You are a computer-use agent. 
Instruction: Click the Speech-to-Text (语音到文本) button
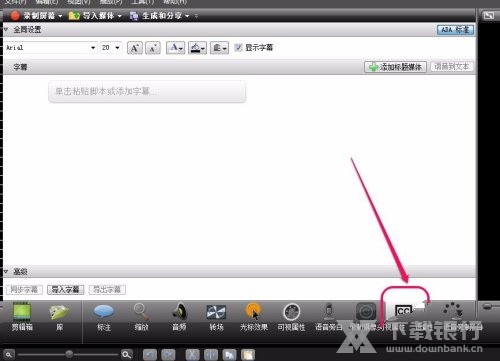pos(451,67)
